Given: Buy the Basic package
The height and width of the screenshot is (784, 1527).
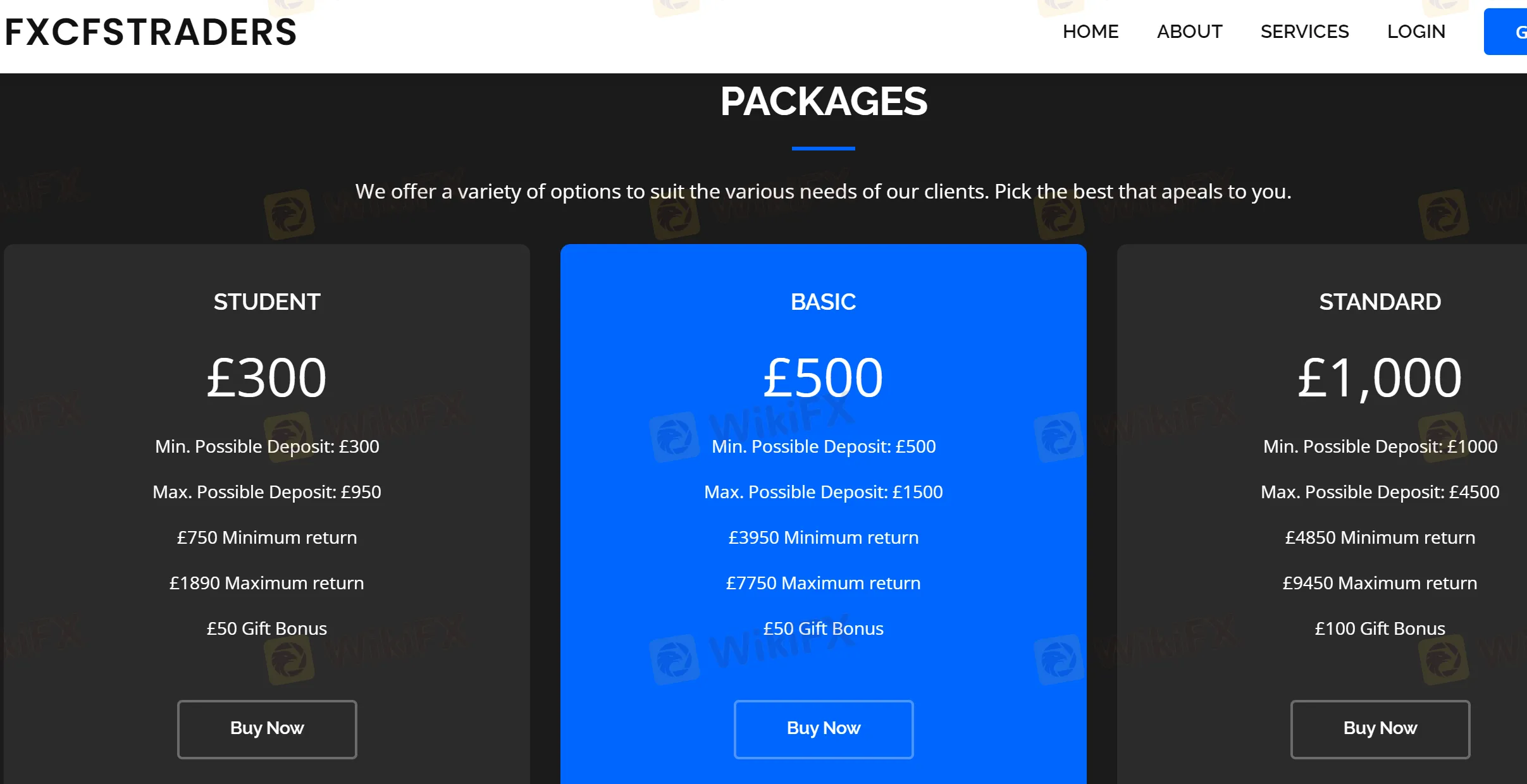Looking at the screenshot, I should click(x=824, y=729).
